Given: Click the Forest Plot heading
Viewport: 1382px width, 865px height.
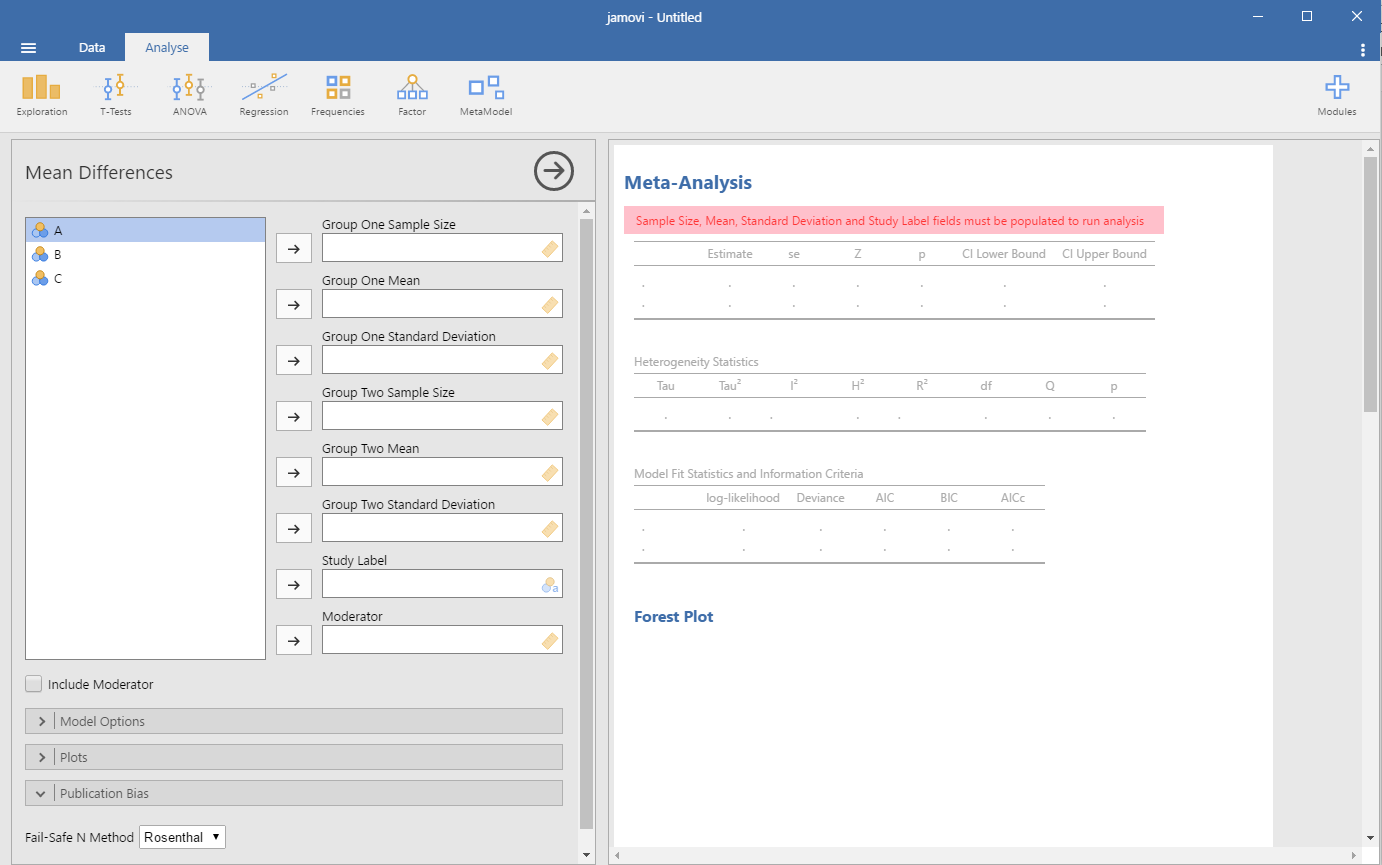Looking at the screenshot, I should pyautogui.click(x=674, y=617).
